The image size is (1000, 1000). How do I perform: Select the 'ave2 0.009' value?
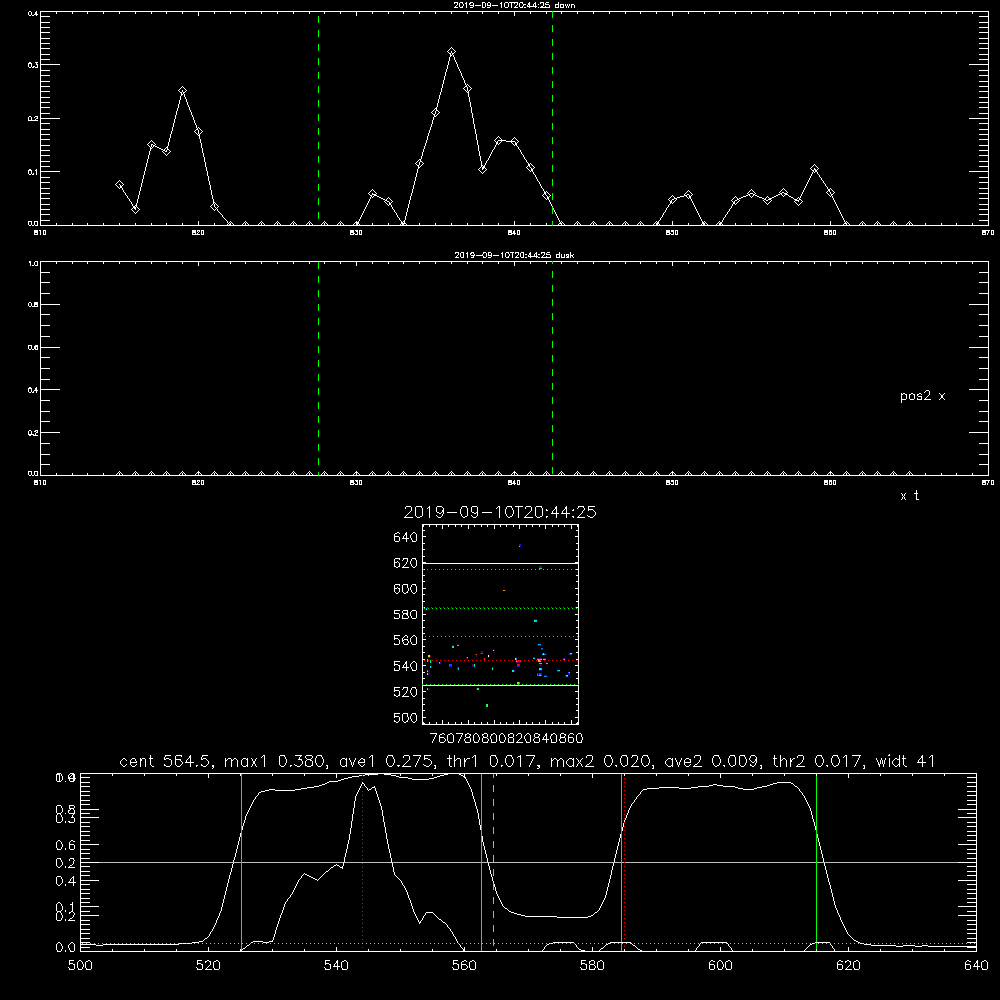(712, 761)
